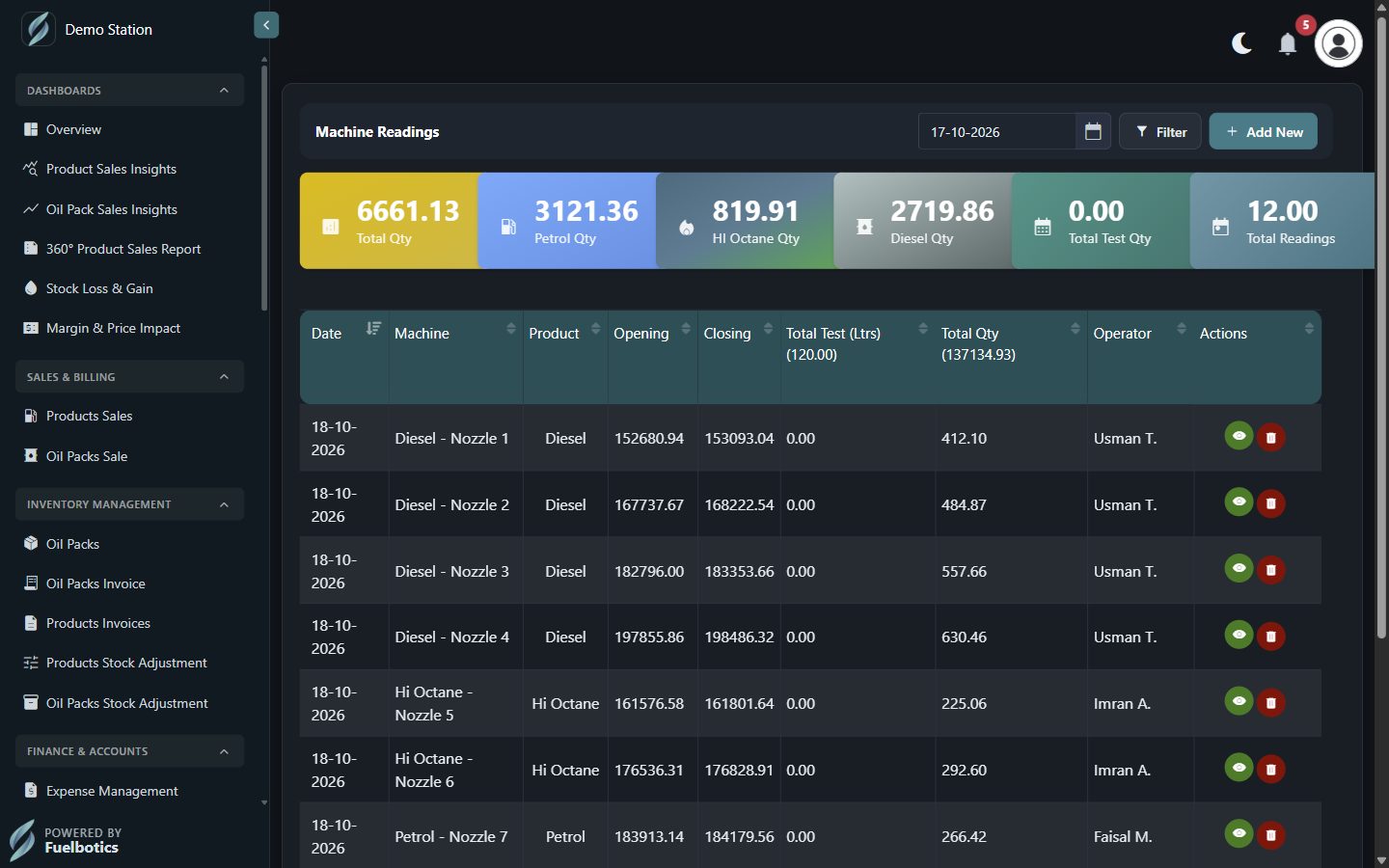
Task: Select the Total Qty summary card
Action: [391, 221]
